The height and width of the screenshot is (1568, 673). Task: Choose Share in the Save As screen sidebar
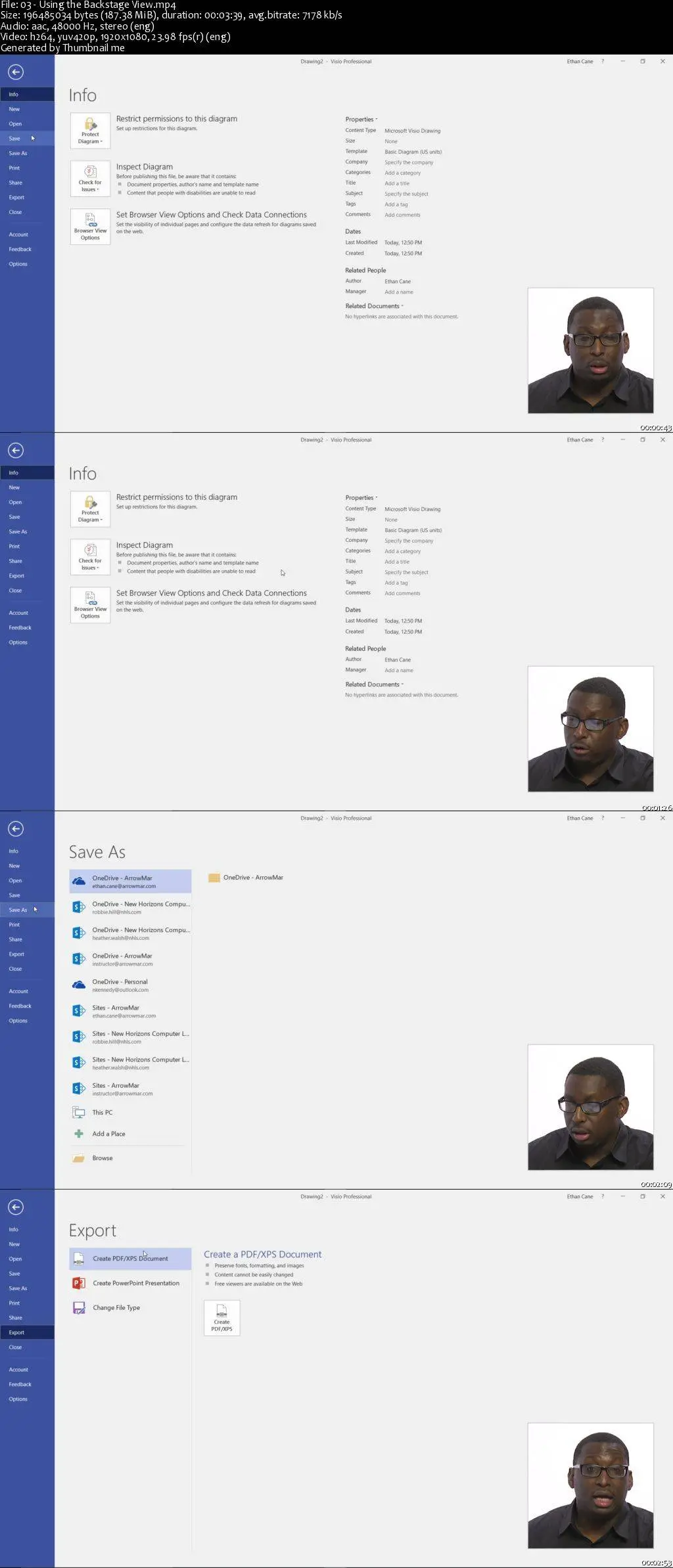27,939
